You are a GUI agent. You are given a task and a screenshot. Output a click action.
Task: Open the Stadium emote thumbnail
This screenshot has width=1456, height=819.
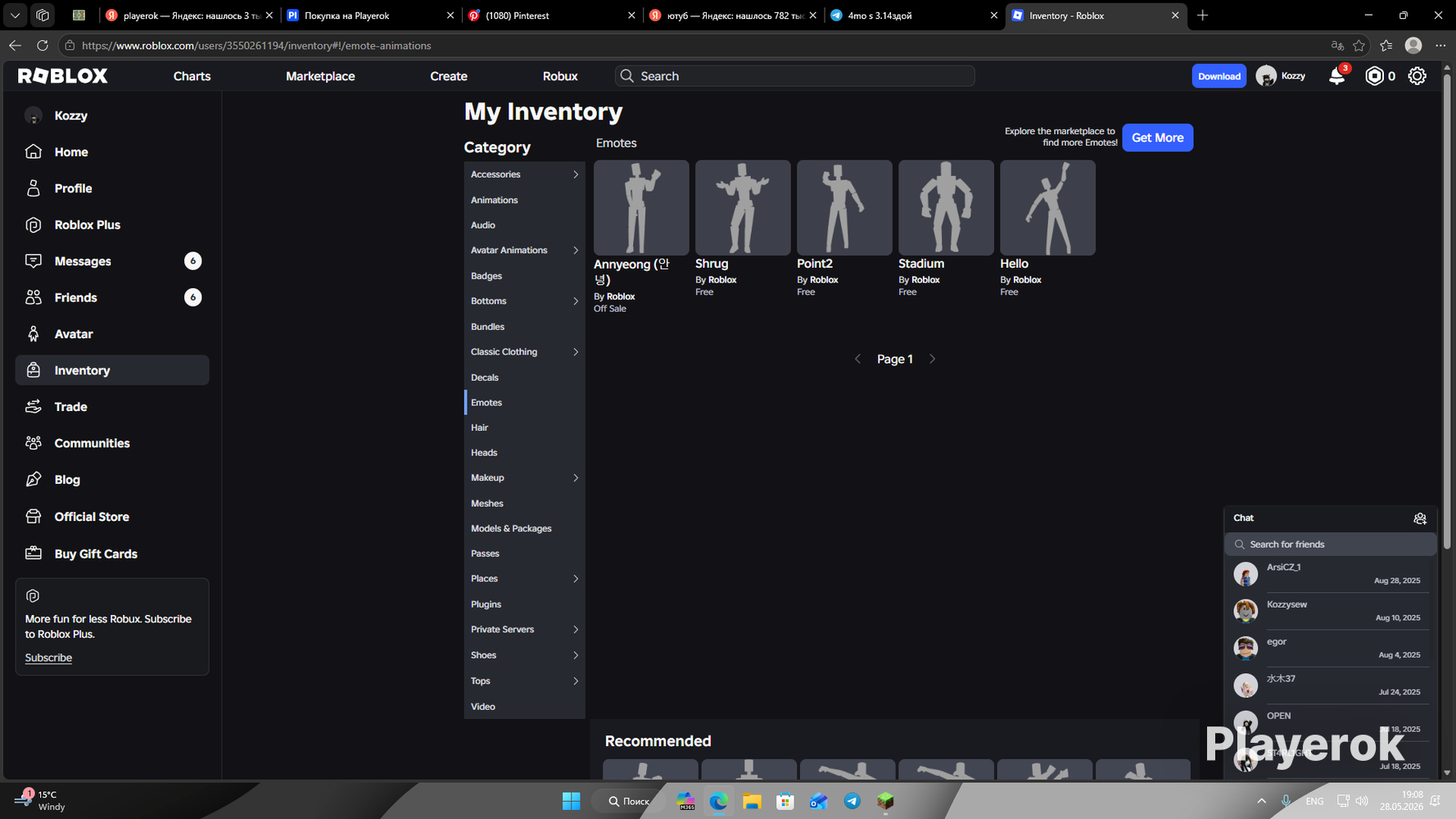coord(946,207)
